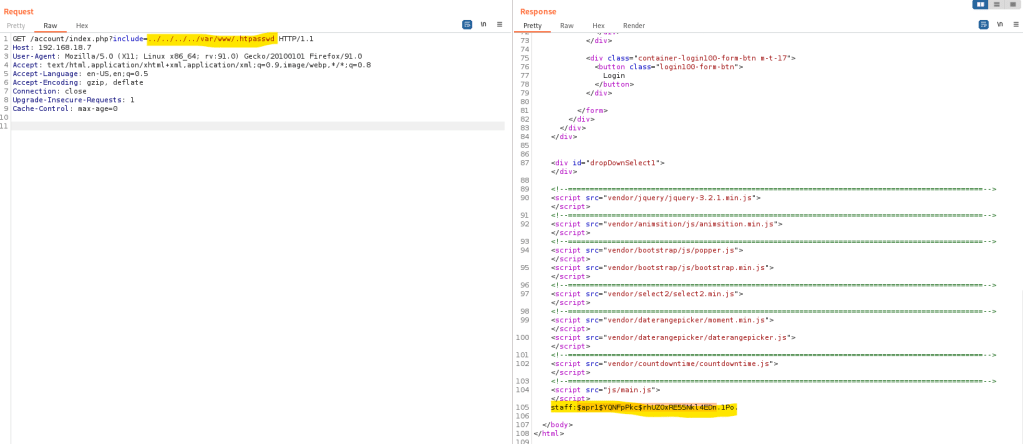Click the Request pane show non-printable chars (\n) icon
The image size is (1023, 444).
tap(484, 24)
